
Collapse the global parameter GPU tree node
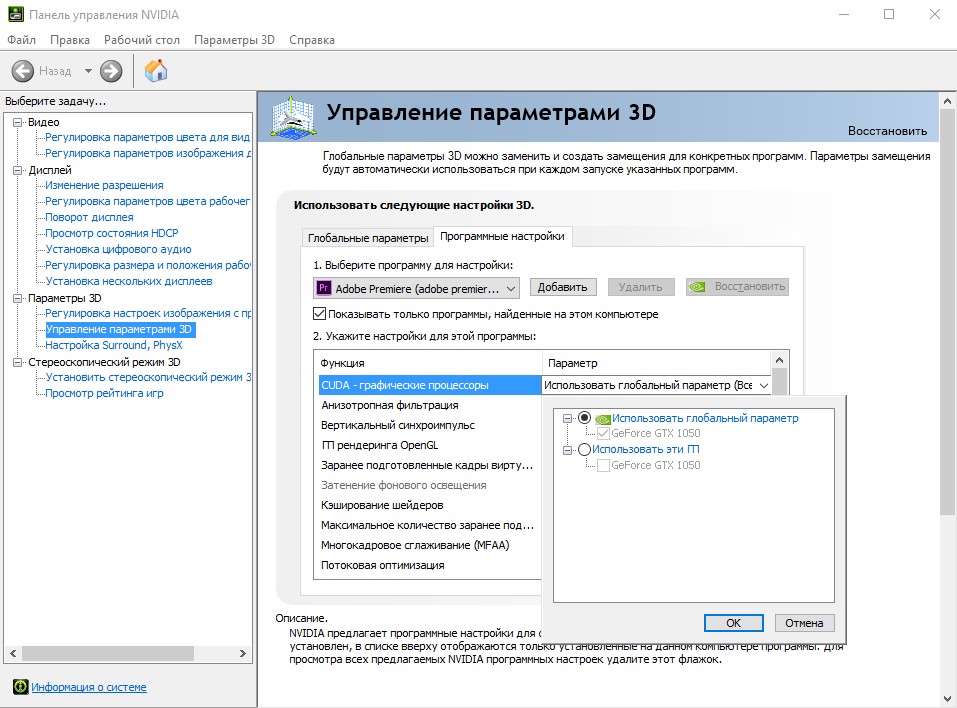coord(567,419)
